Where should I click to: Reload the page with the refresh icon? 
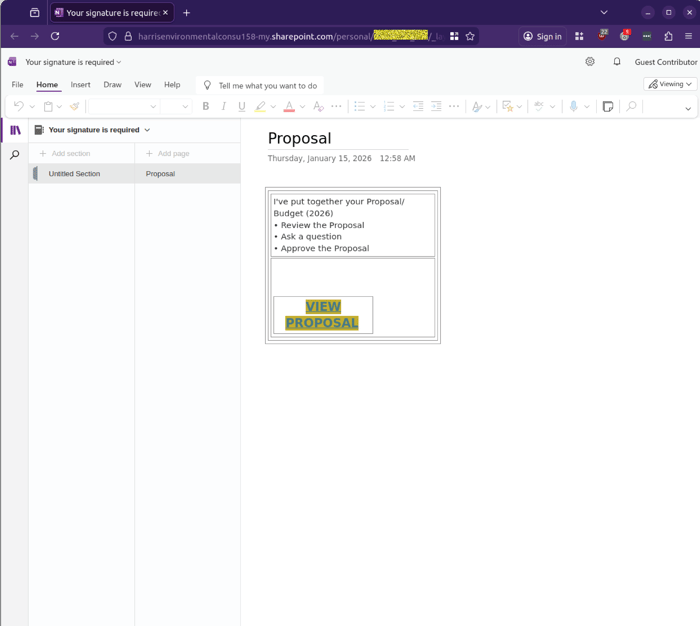(x=55, y=36)
